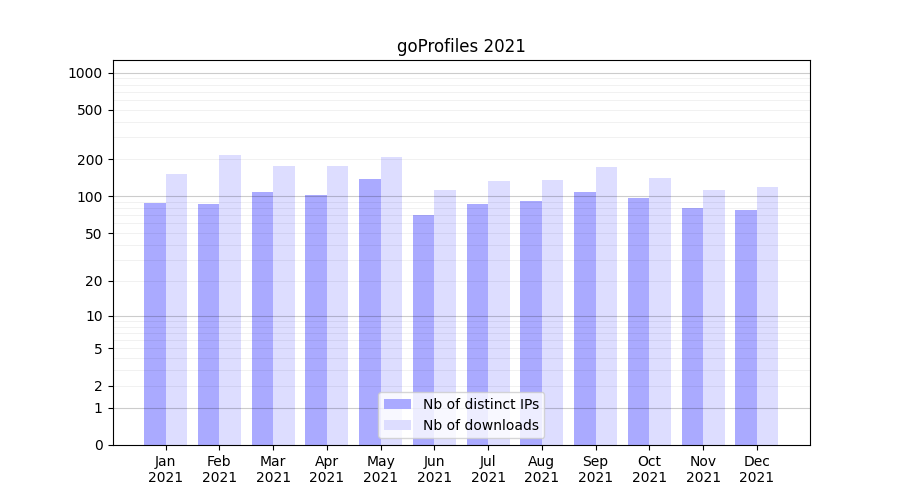
Task: Click the '10' y-axis tick label
Action: tap(95, 316)
